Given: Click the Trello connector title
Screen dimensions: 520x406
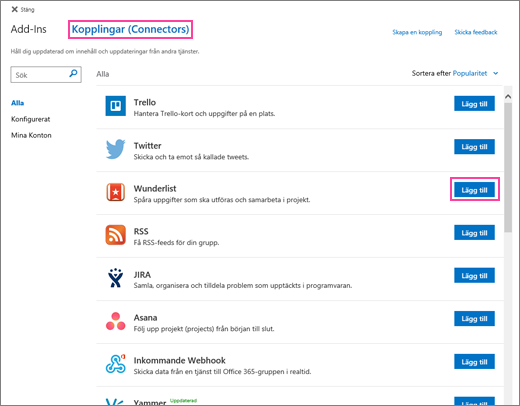Looking at the screenshot, I should pyautogui.click(x=145, y=102).
